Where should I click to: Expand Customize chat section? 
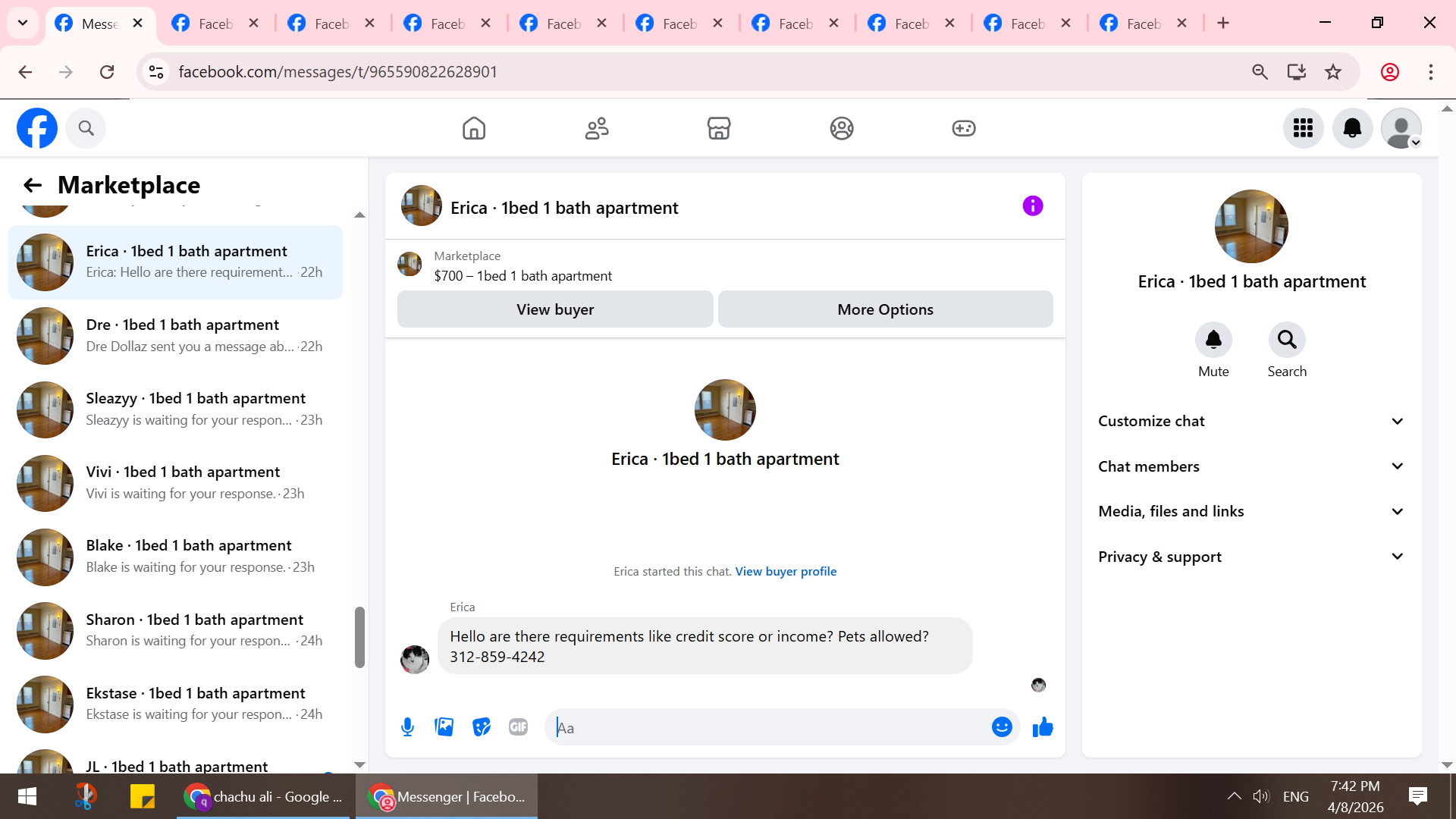tap(1251, 421)
